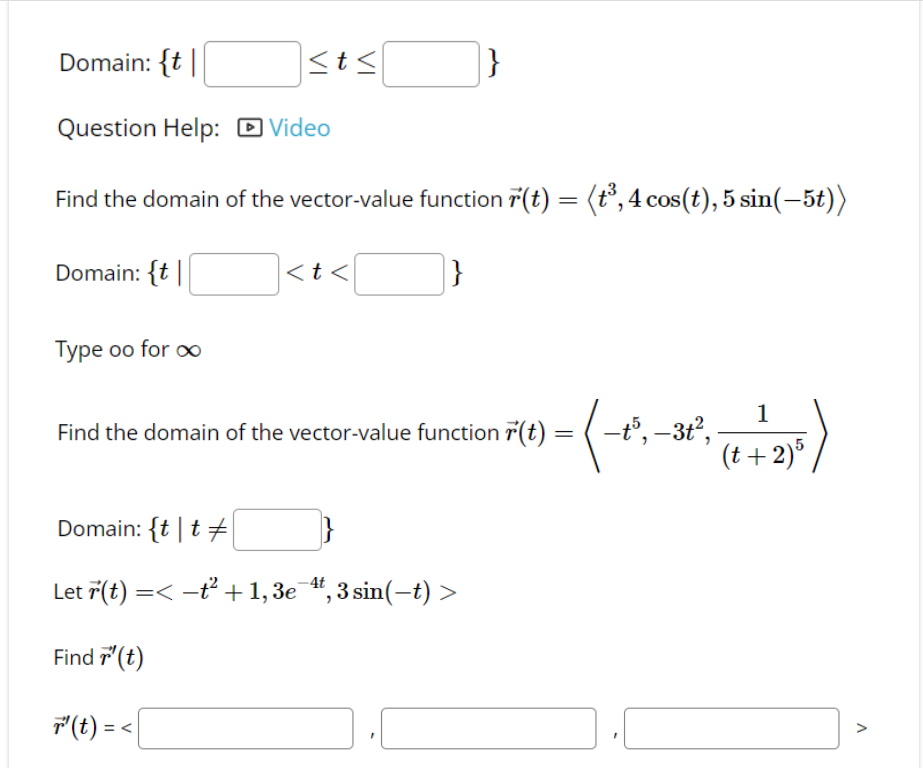This screenshot has height=768, width=923.
Task: Click the upper bound field of the closed domain
Action: click(x=430, y=64)
